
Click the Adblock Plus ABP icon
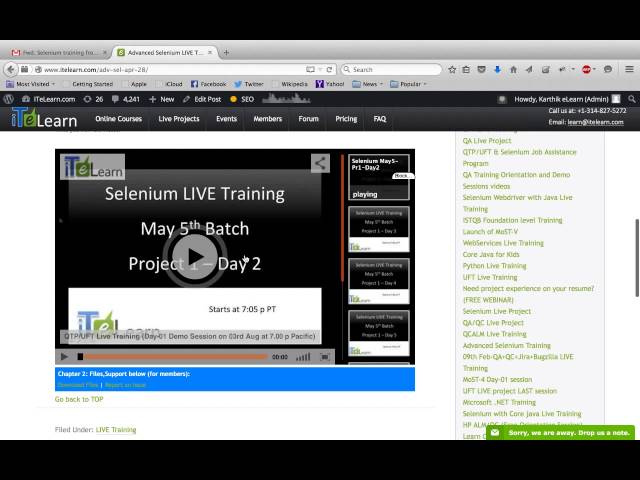[587, 69]
